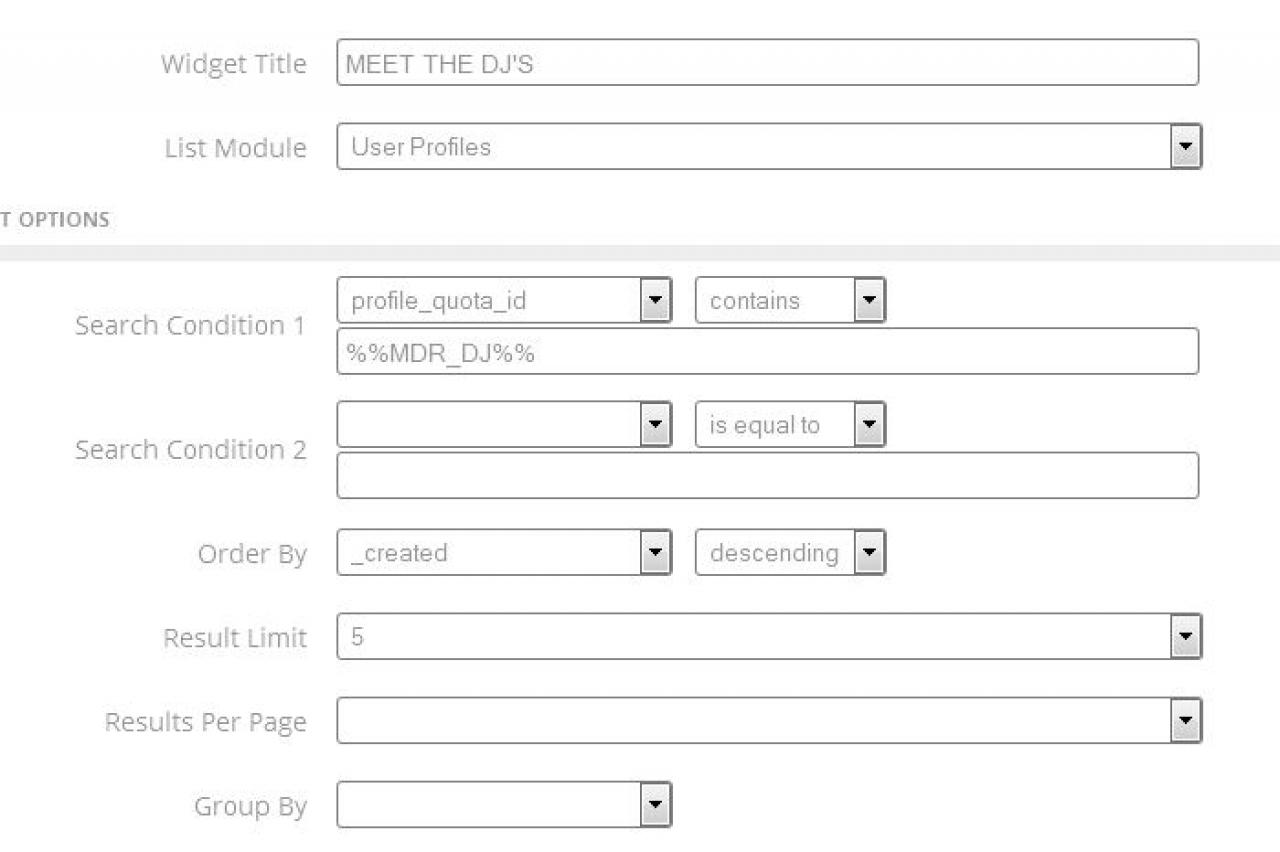Click the arrow beside 'descending'

pyautogui.click(x=869, y=553)
